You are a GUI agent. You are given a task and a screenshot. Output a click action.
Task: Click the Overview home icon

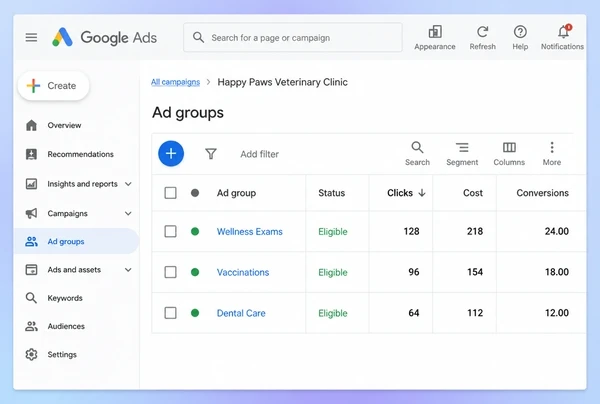point(31,125)
